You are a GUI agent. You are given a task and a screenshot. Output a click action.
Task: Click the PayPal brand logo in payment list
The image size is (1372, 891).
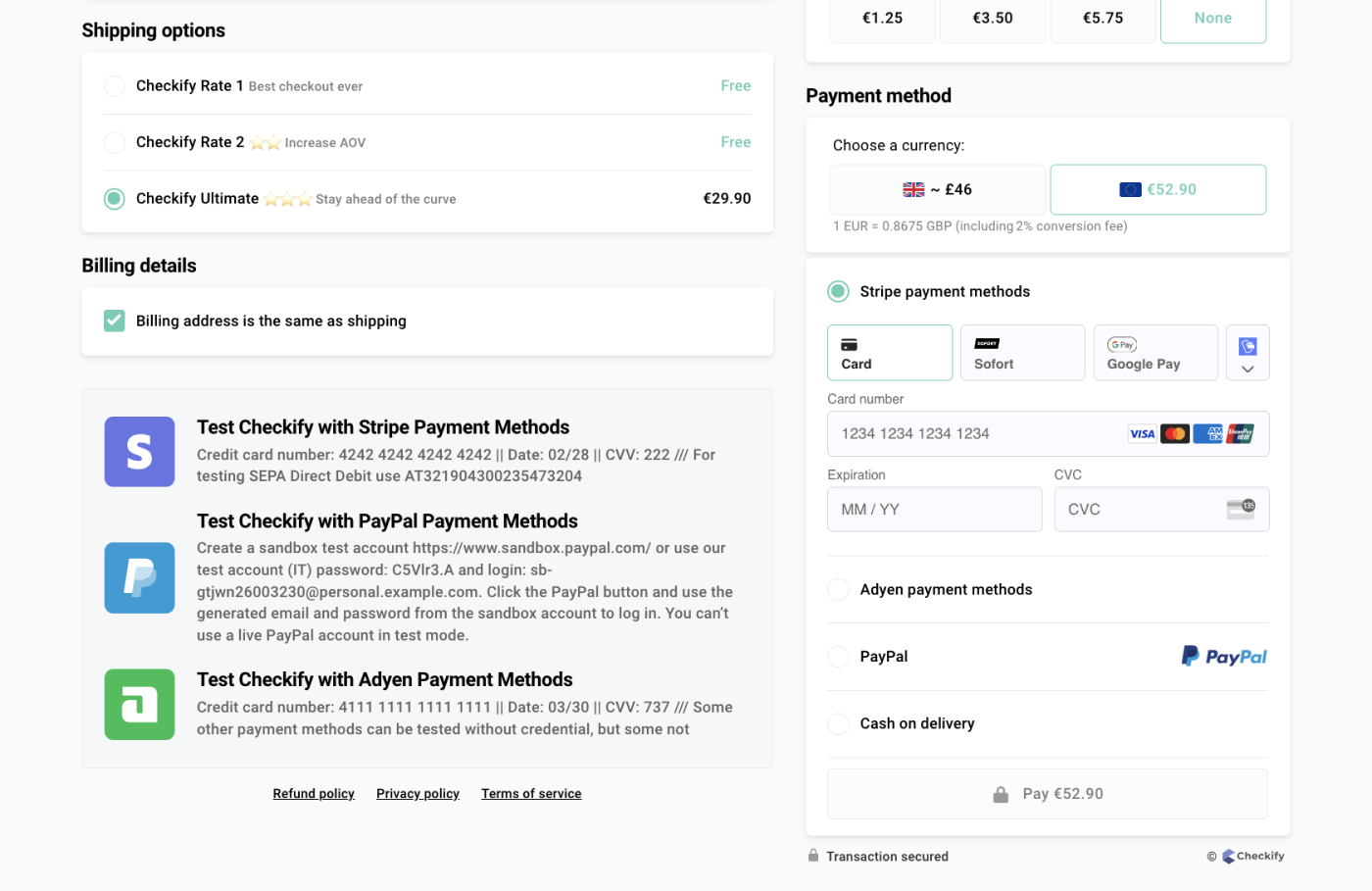1223,656
